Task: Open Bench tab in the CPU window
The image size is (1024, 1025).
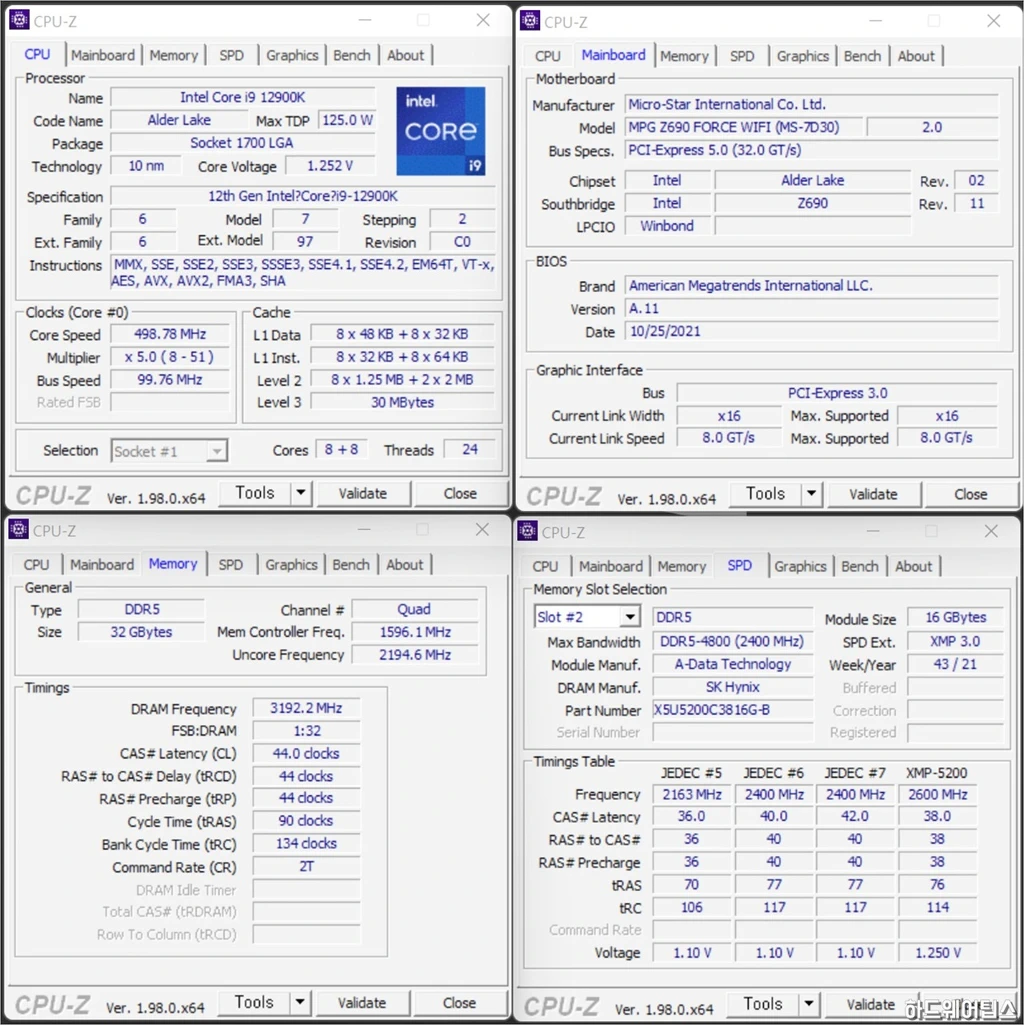Action: (x=352, y=56)
